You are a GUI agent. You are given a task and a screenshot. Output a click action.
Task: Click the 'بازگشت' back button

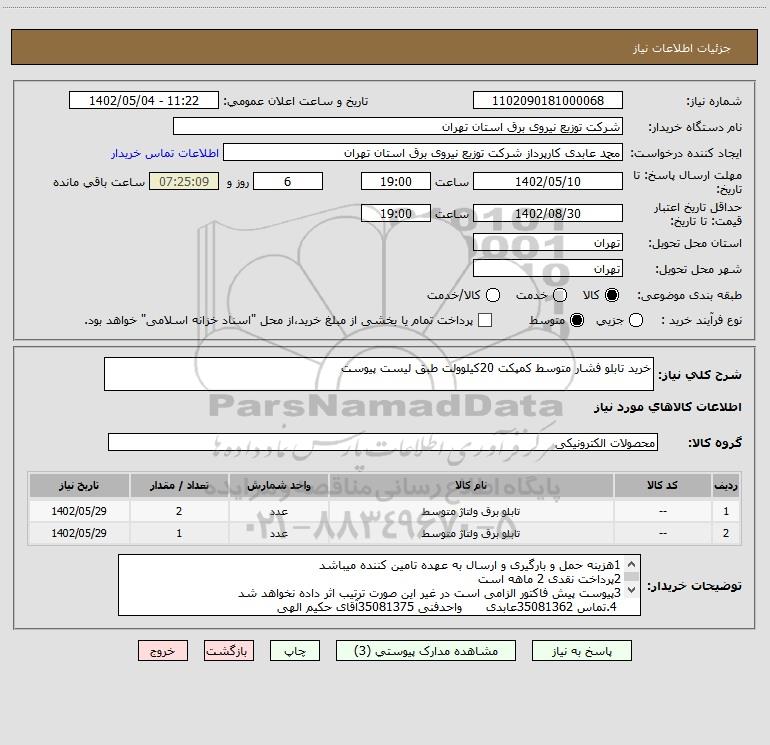click(x=229, y=651)
